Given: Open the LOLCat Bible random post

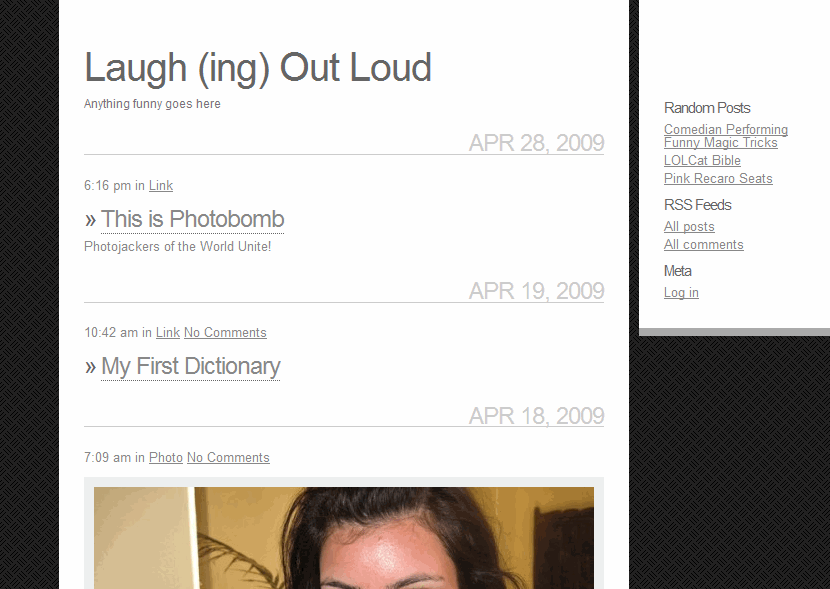Looking at the screenshot, I should [x=702, y=160].
